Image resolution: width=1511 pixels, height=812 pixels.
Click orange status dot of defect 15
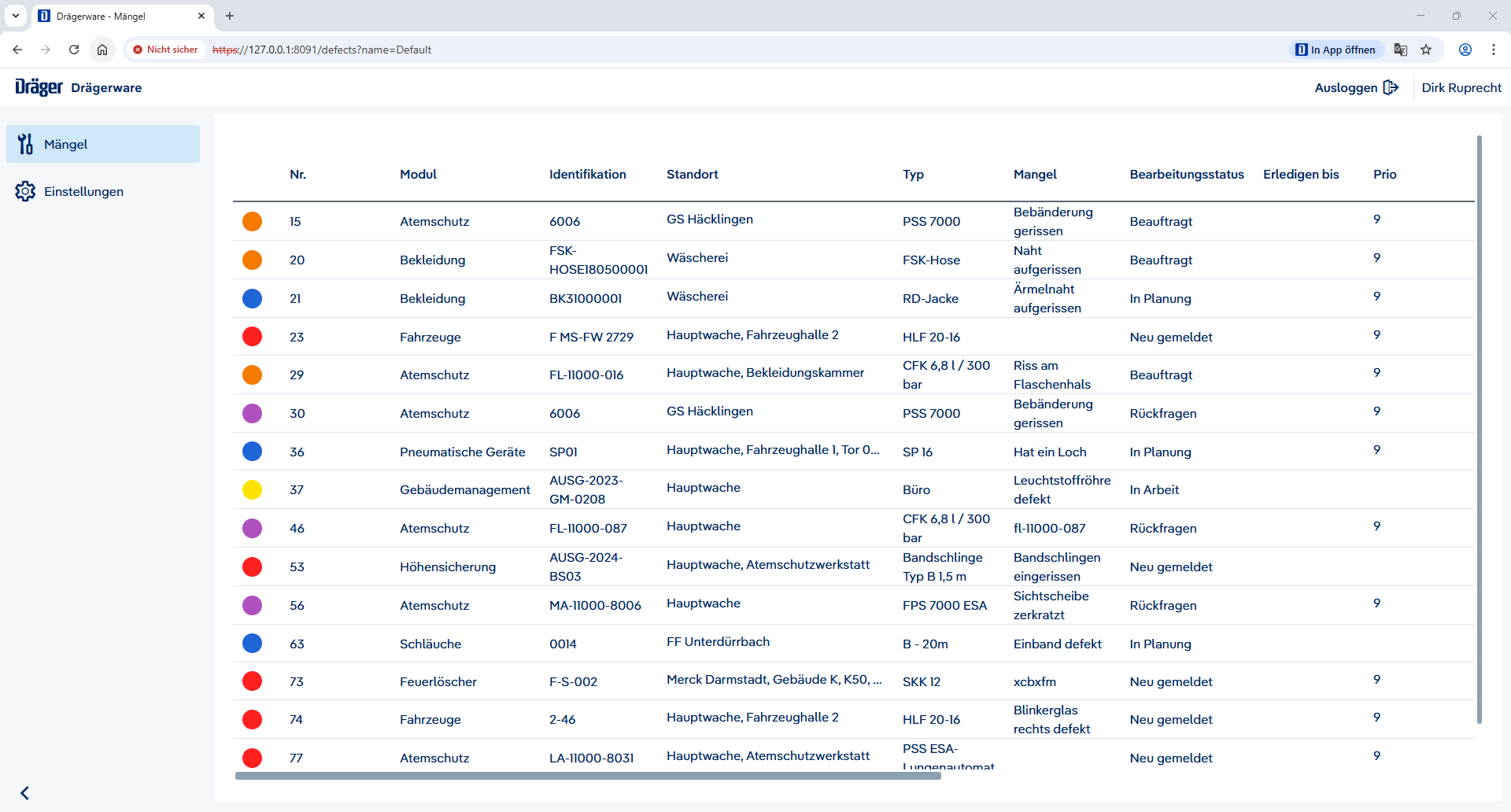pyautogui.click(x=252, y=221)
